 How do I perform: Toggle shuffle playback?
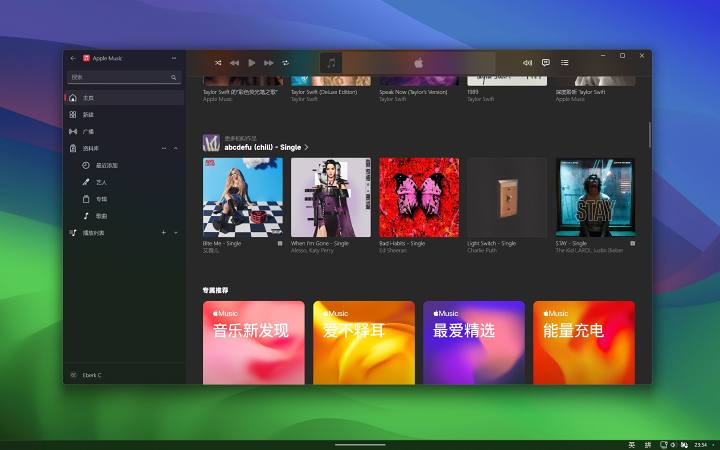point(218,62)
